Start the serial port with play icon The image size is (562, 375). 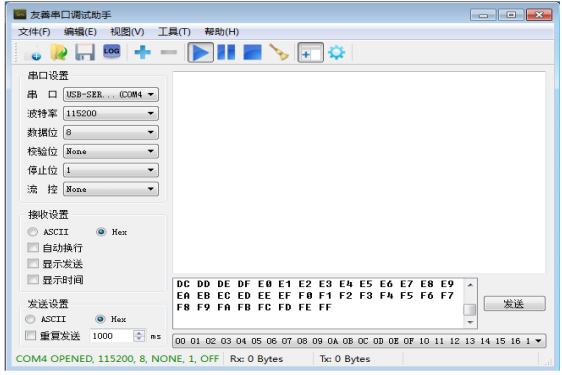coord(201,52)
